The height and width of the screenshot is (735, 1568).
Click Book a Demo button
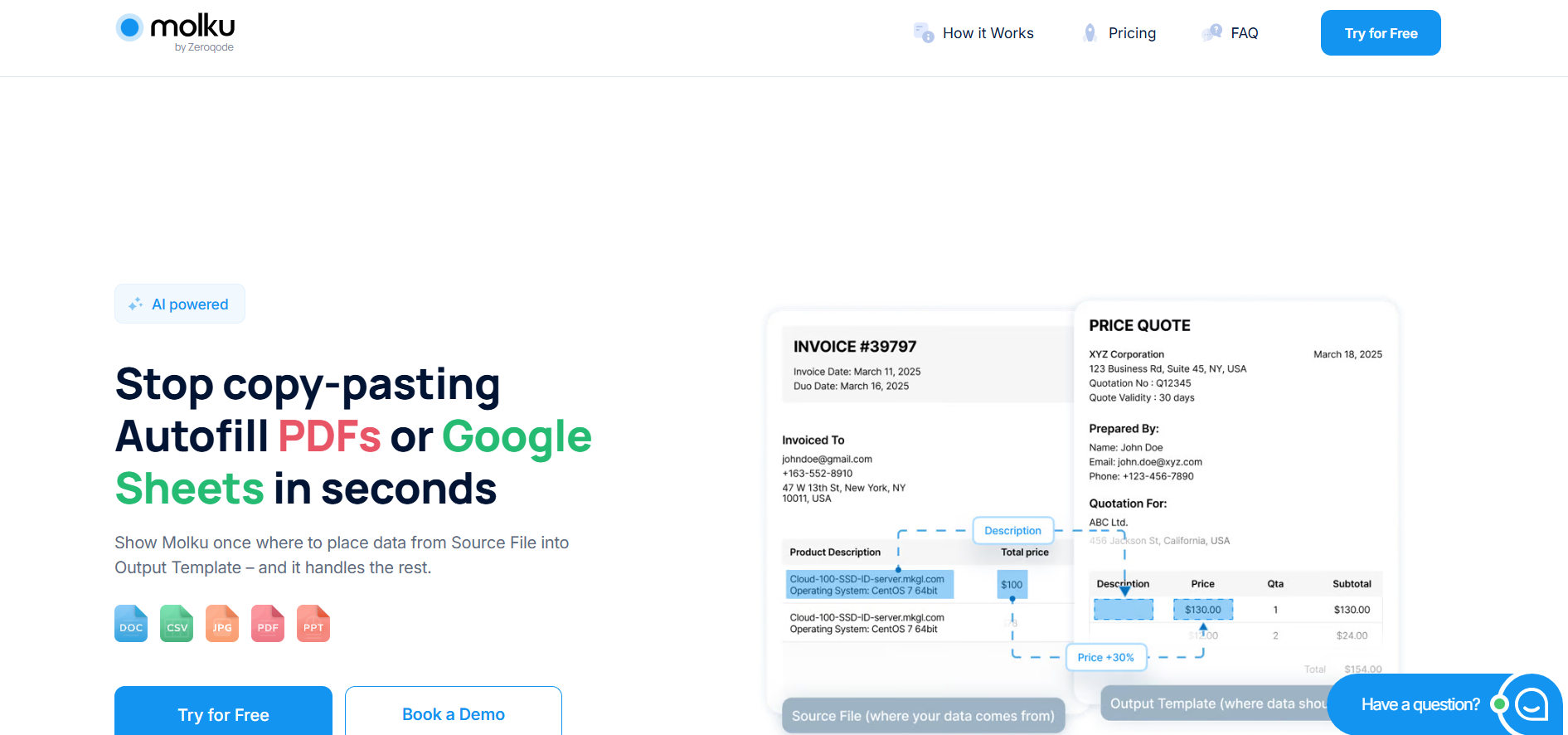pyautogui.click(x=454, y=711)
